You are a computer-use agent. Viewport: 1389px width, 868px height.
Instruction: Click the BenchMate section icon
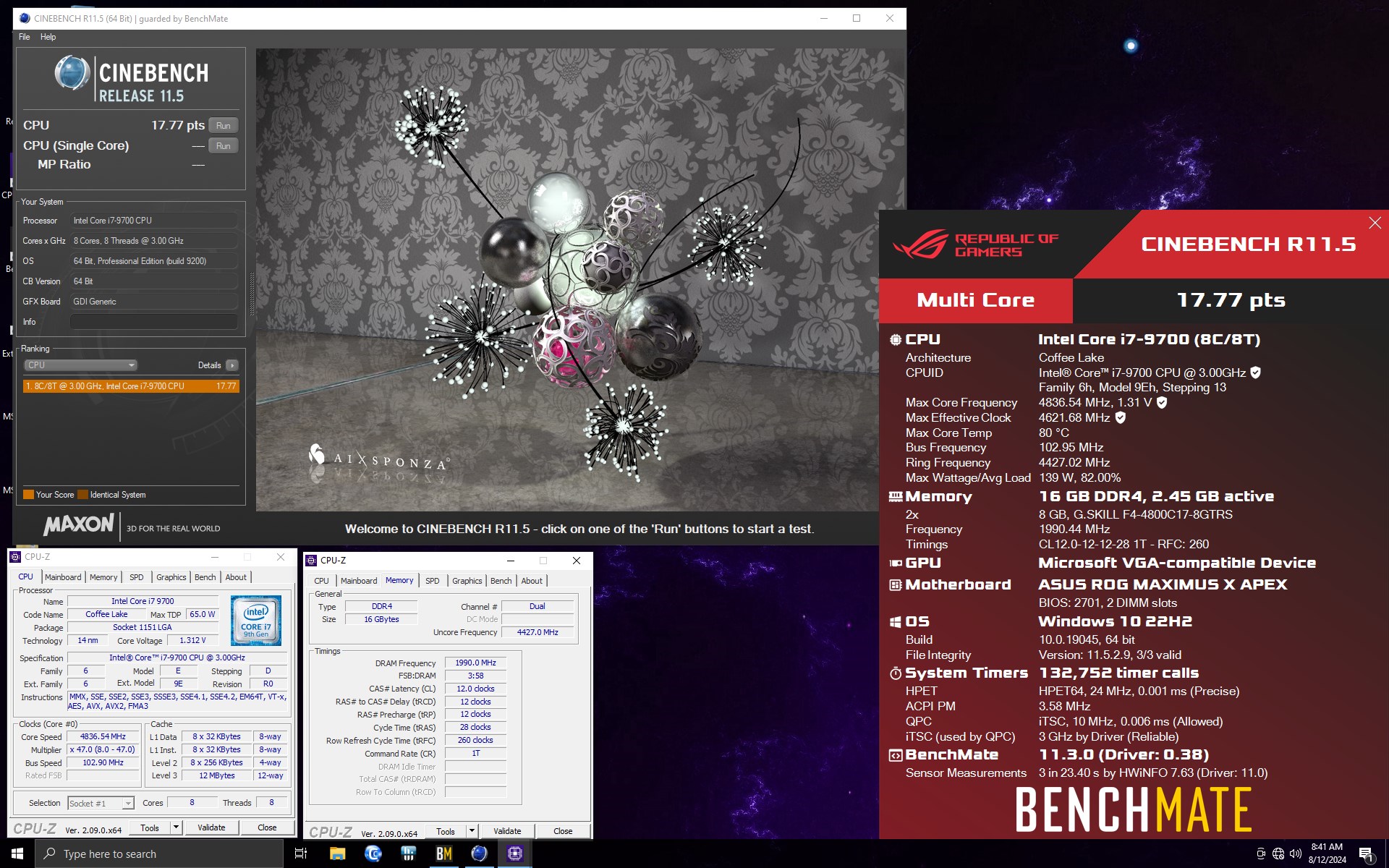pyautogui.click(x=896, y=755)
